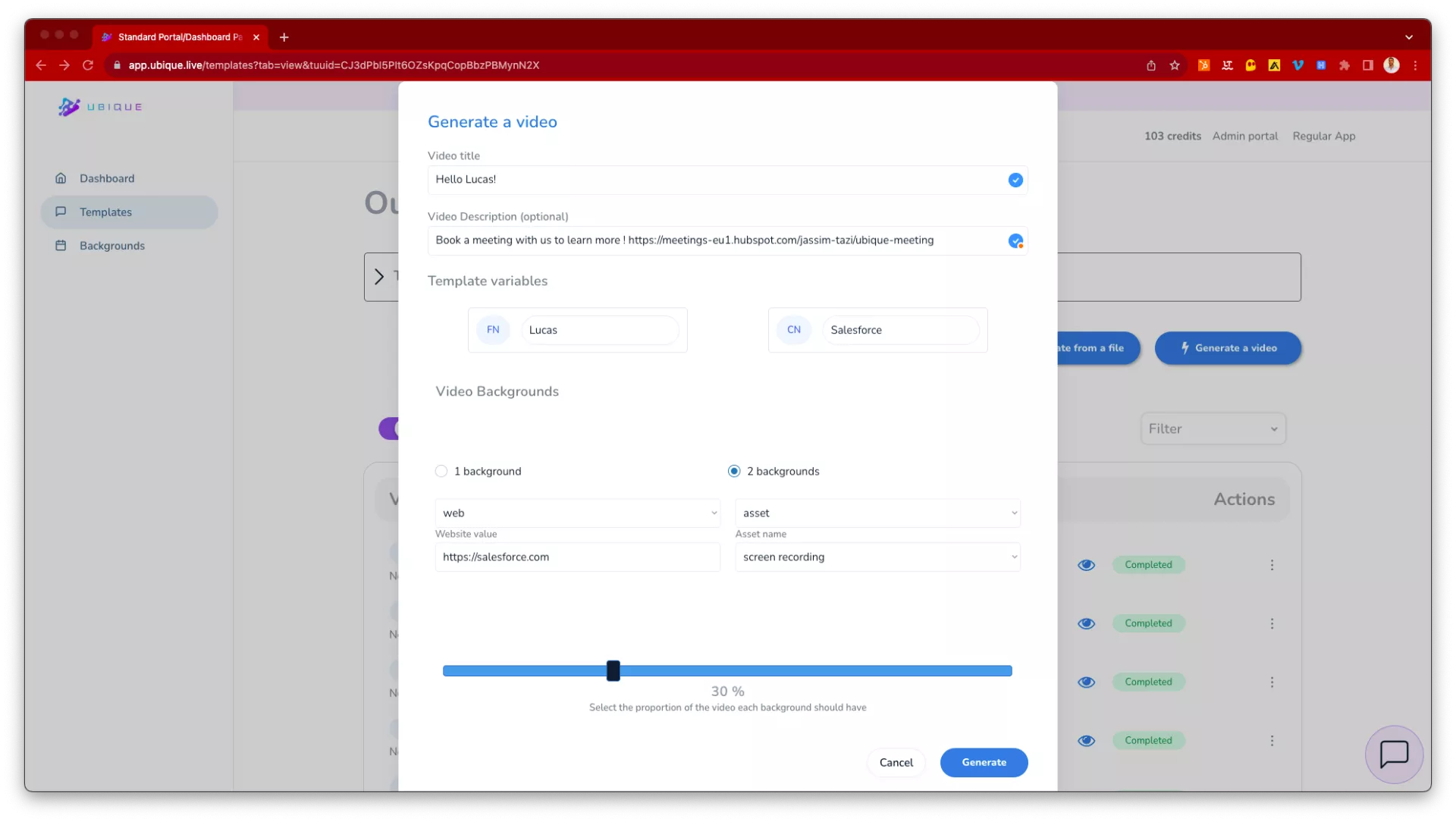Image resolution: width=1456 pixels, height=822 pixels.
Task: Click the browser reload page icon
Action: [88, 65]
